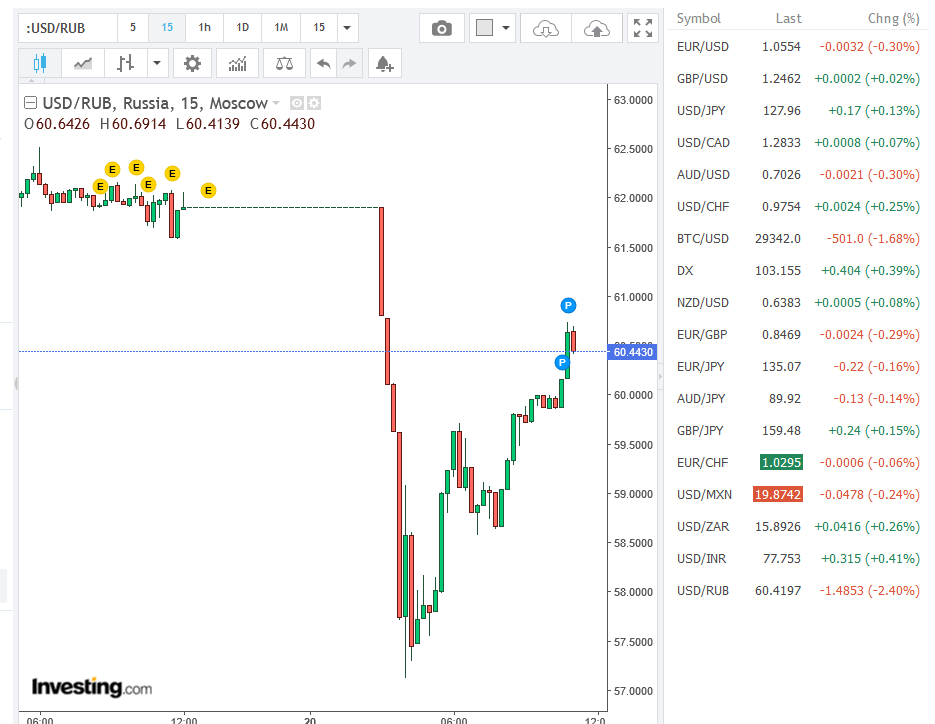Select the highlighted 15 minute interval
Image resolution: width=935 pixels, height=724 pixels.
(x=167, y=27)
